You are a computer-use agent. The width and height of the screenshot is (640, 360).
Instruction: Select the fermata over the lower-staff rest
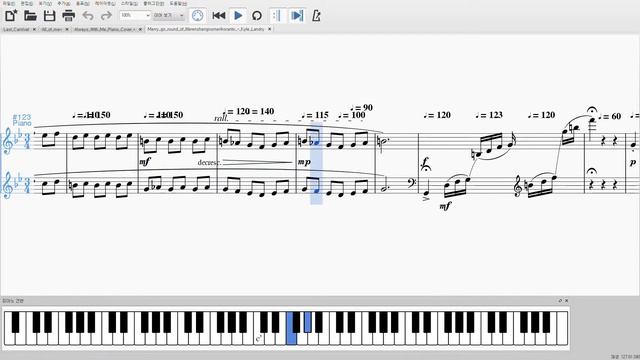click(x=591, y=171)
